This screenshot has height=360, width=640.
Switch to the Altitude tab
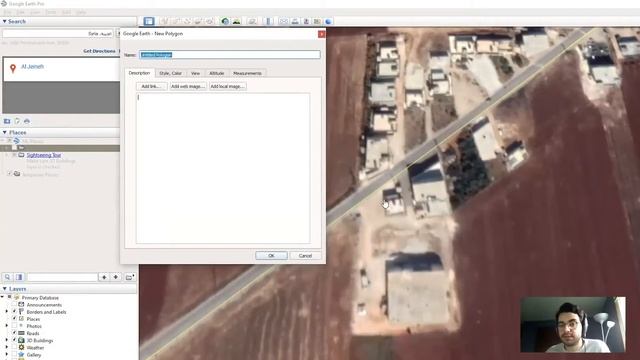tap(217, 73)
